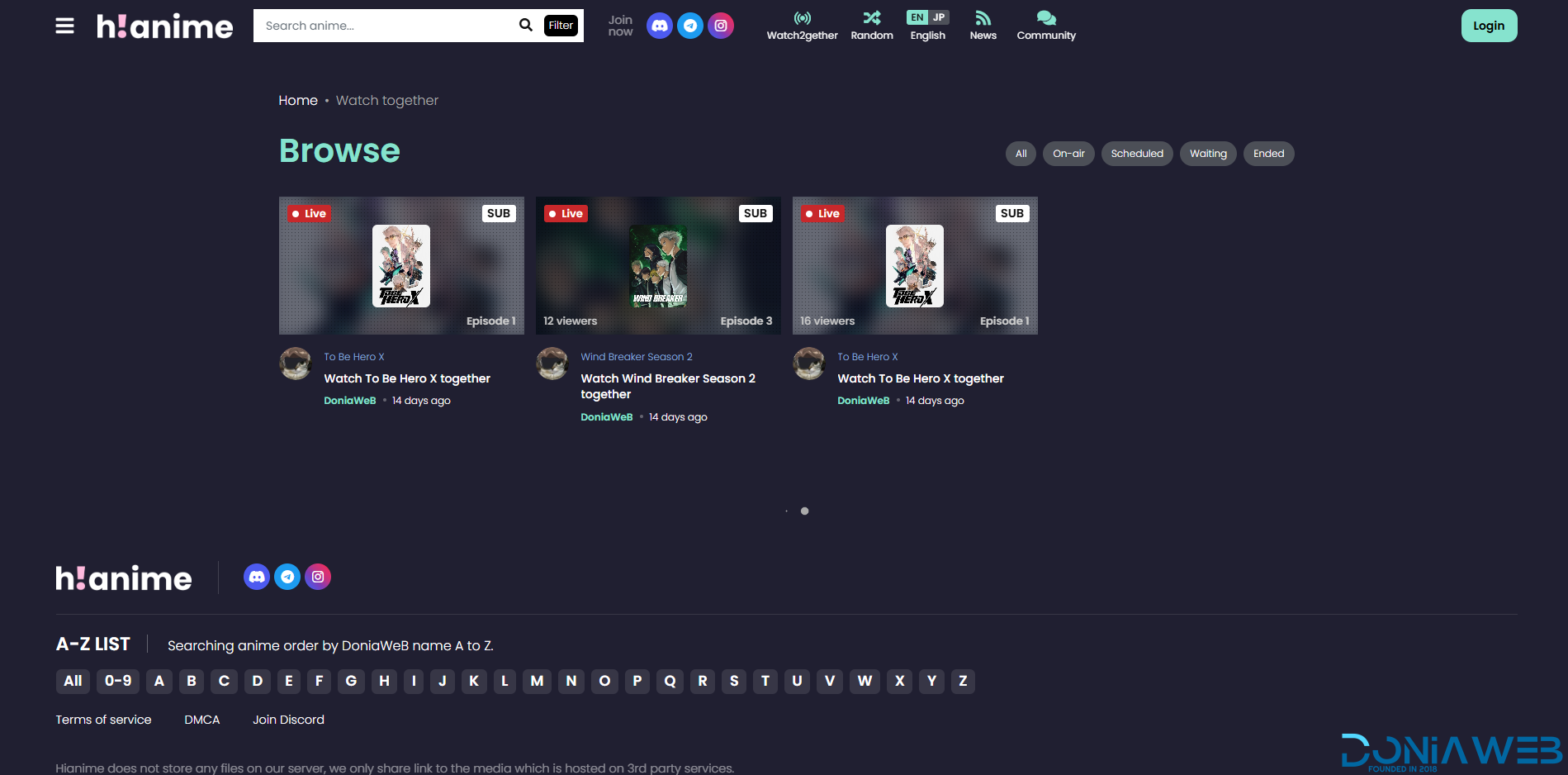The image size is (1568, 775).
Task: Select letter S in A-Z list
Action: click(x=734, y=681)
